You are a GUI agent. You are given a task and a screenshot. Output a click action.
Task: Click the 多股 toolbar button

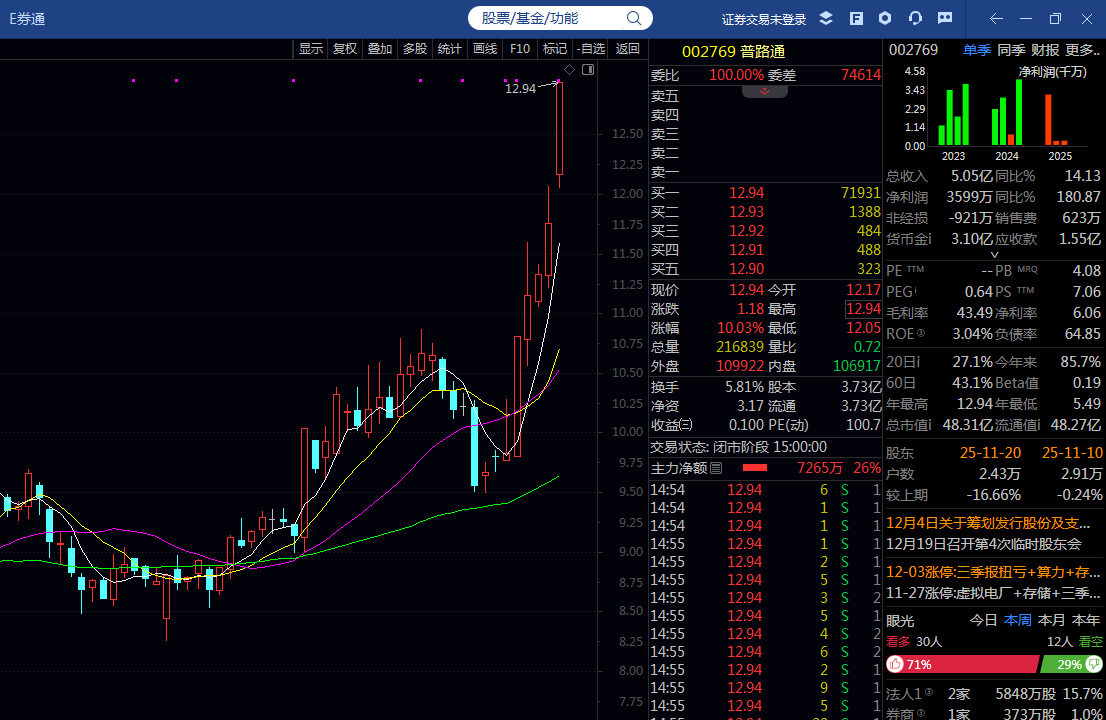[415, 49]
